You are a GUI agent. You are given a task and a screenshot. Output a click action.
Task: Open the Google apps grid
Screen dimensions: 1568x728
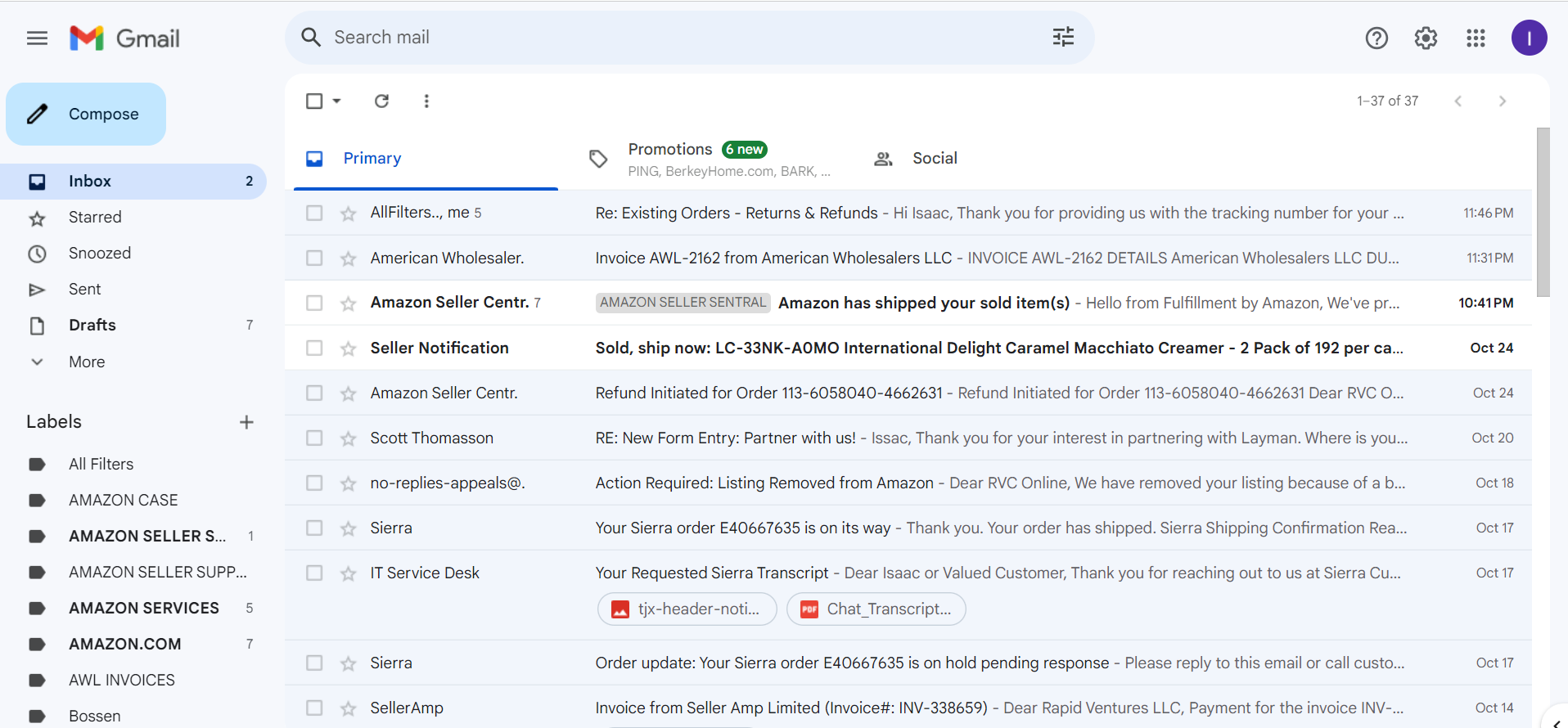point(1476,38)
